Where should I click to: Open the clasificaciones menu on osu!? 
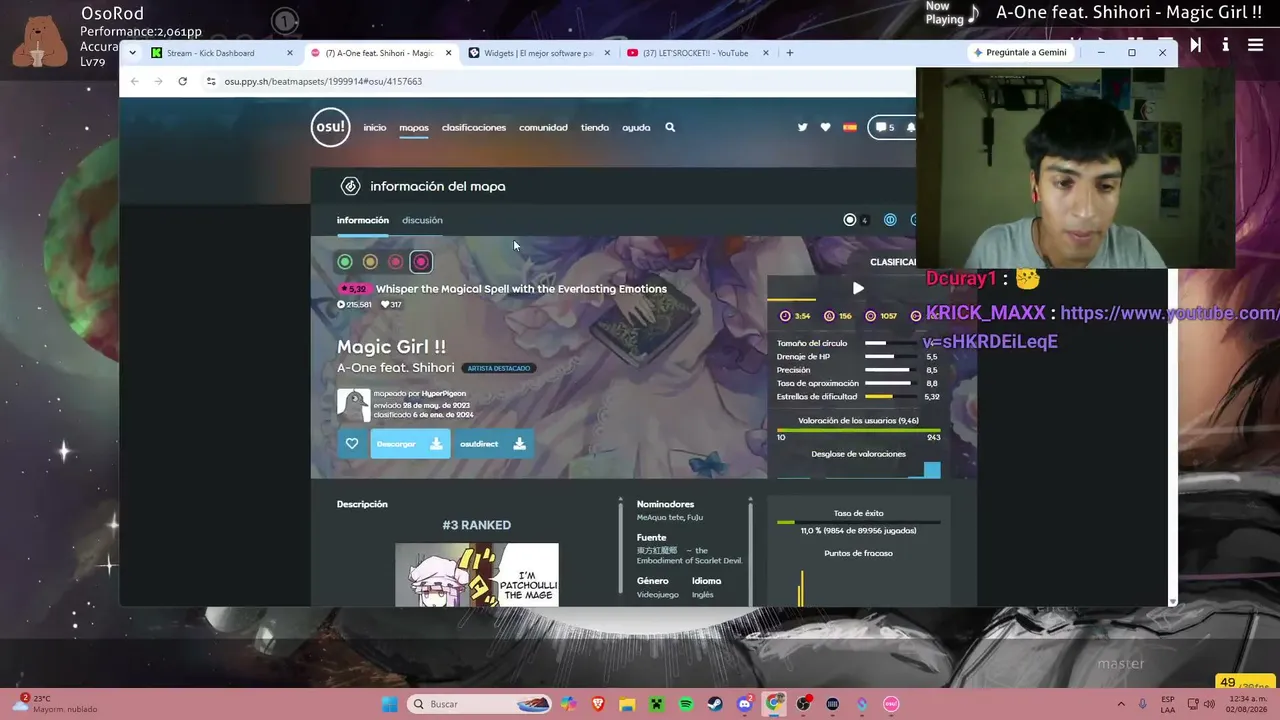coord(474,127)
